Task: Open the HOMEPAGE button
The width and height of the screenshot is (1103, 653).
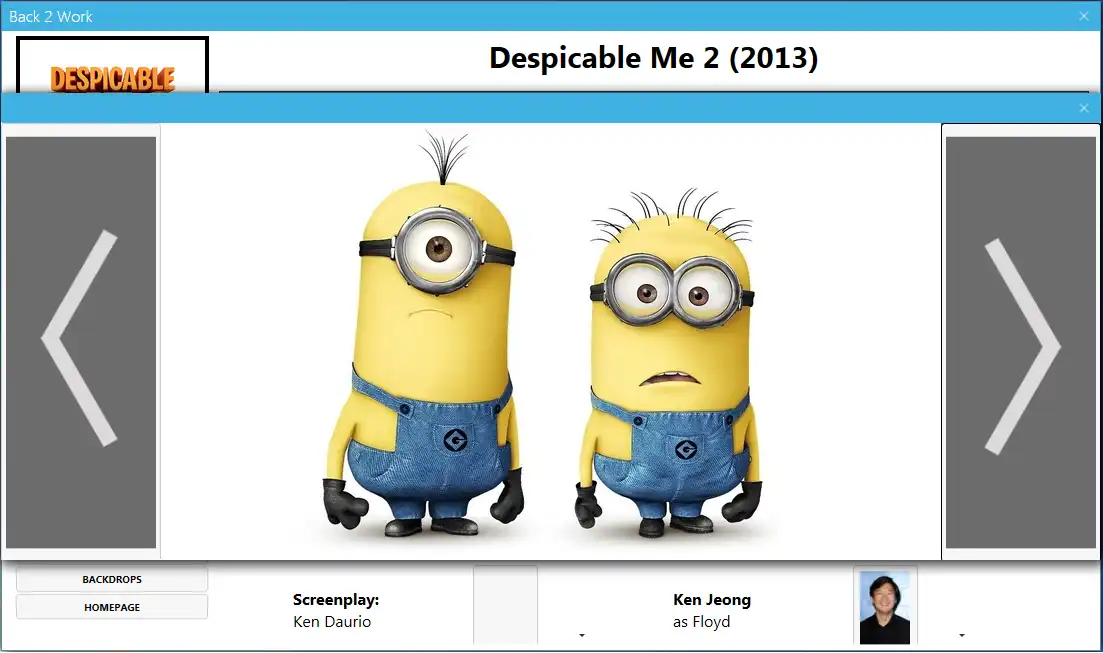Action: 112,607
